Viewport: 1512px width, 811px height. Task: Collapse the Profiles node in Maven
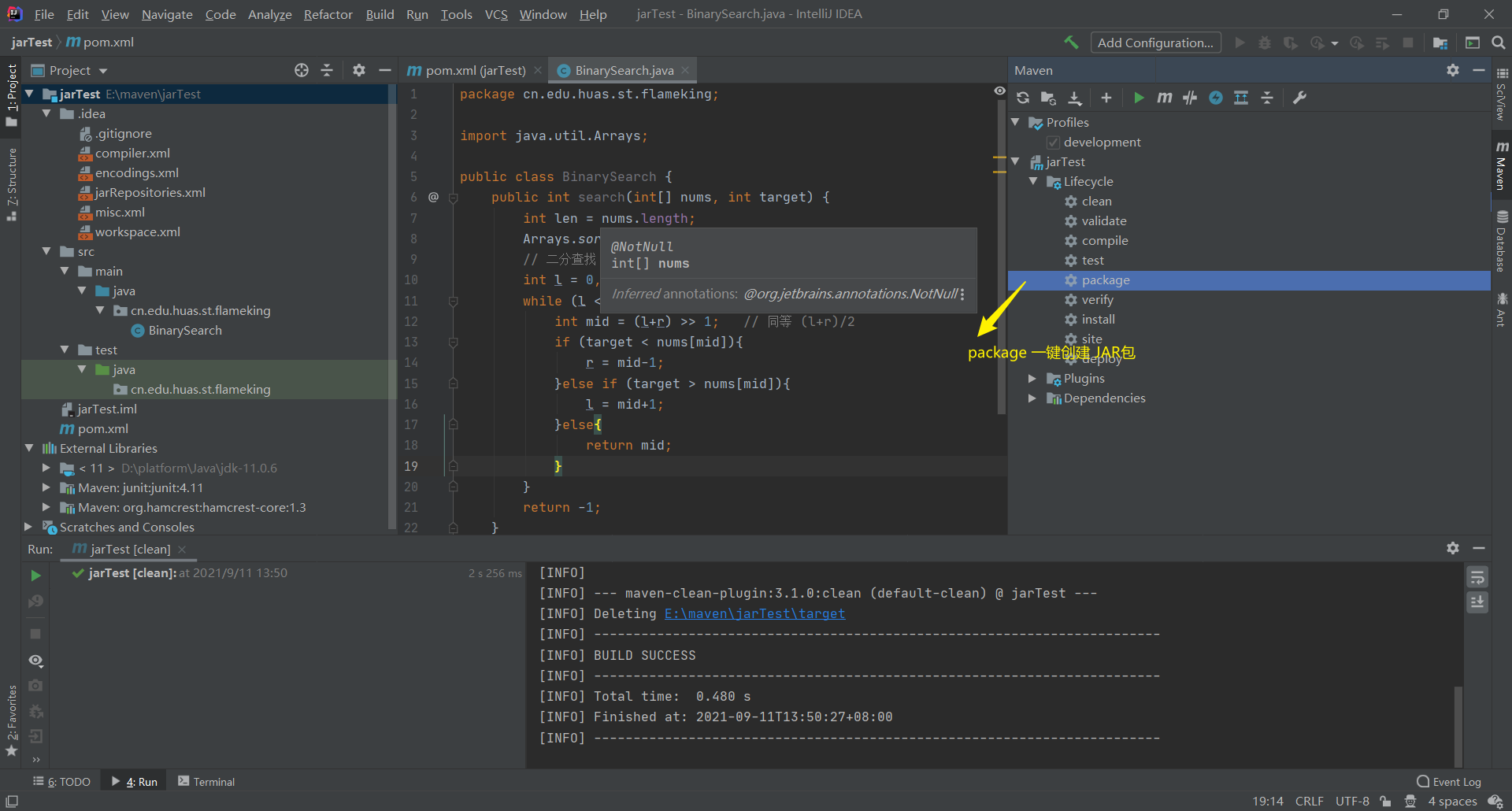tap(1015, 122)
